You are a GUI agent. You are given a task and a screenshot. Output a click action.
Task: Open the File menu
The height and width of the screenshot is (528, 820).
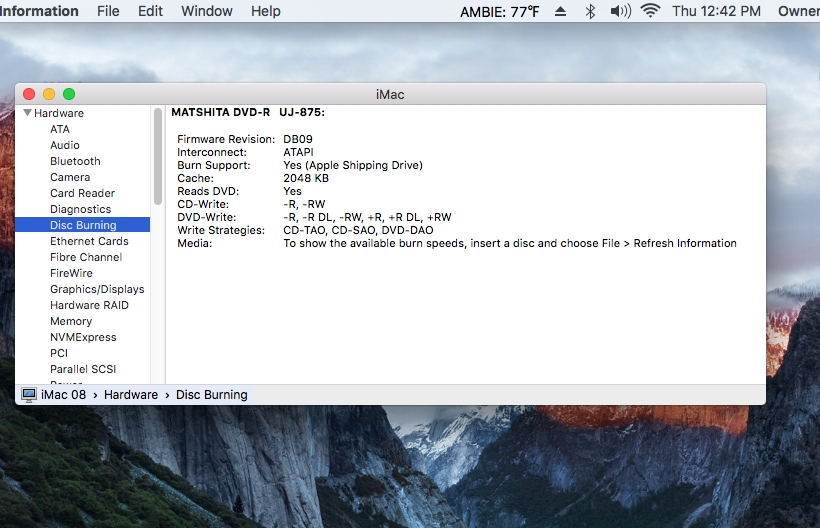108,11
